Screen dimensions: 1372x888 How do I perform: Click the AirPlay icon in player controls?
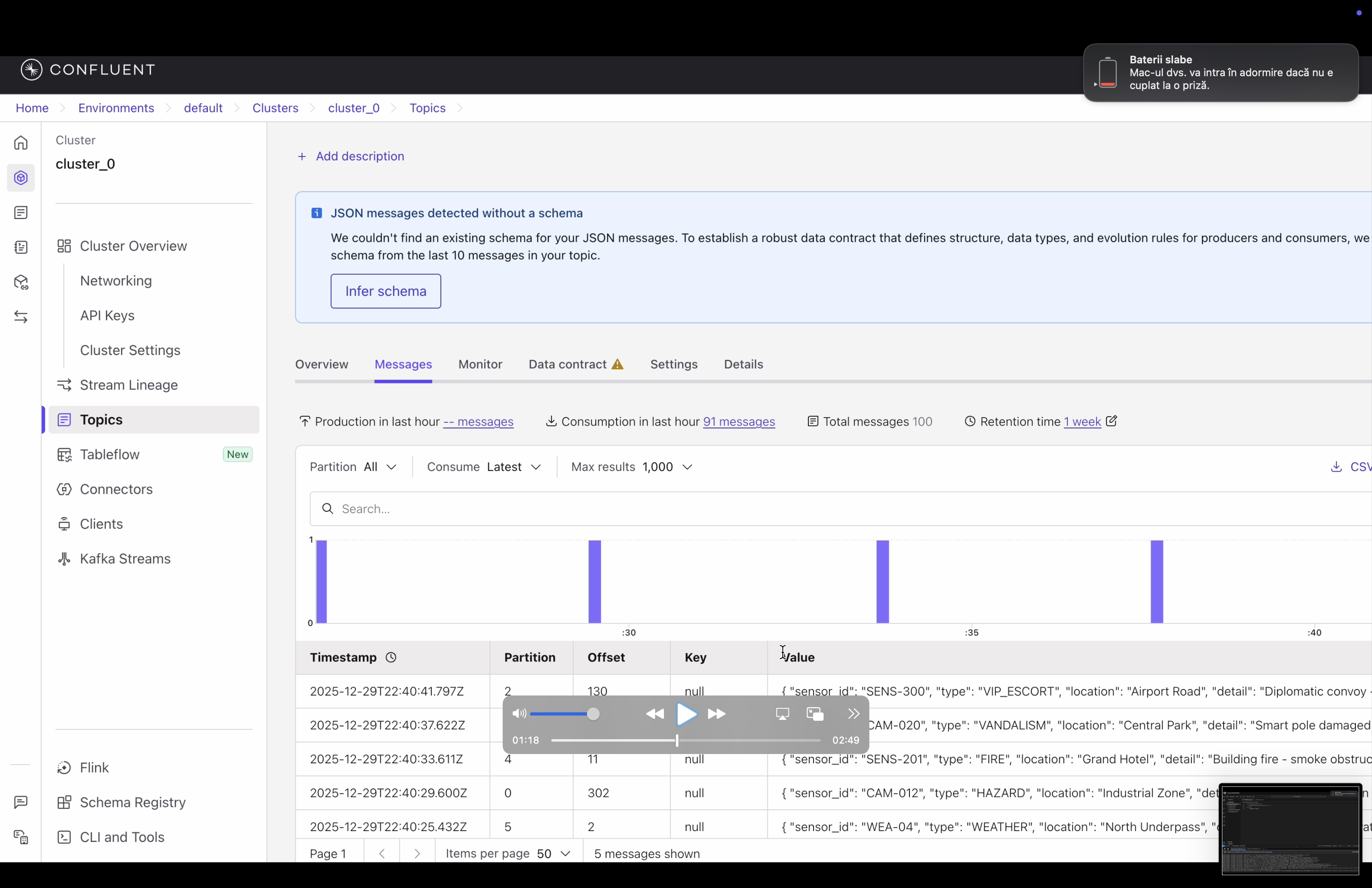pos(782,714)
